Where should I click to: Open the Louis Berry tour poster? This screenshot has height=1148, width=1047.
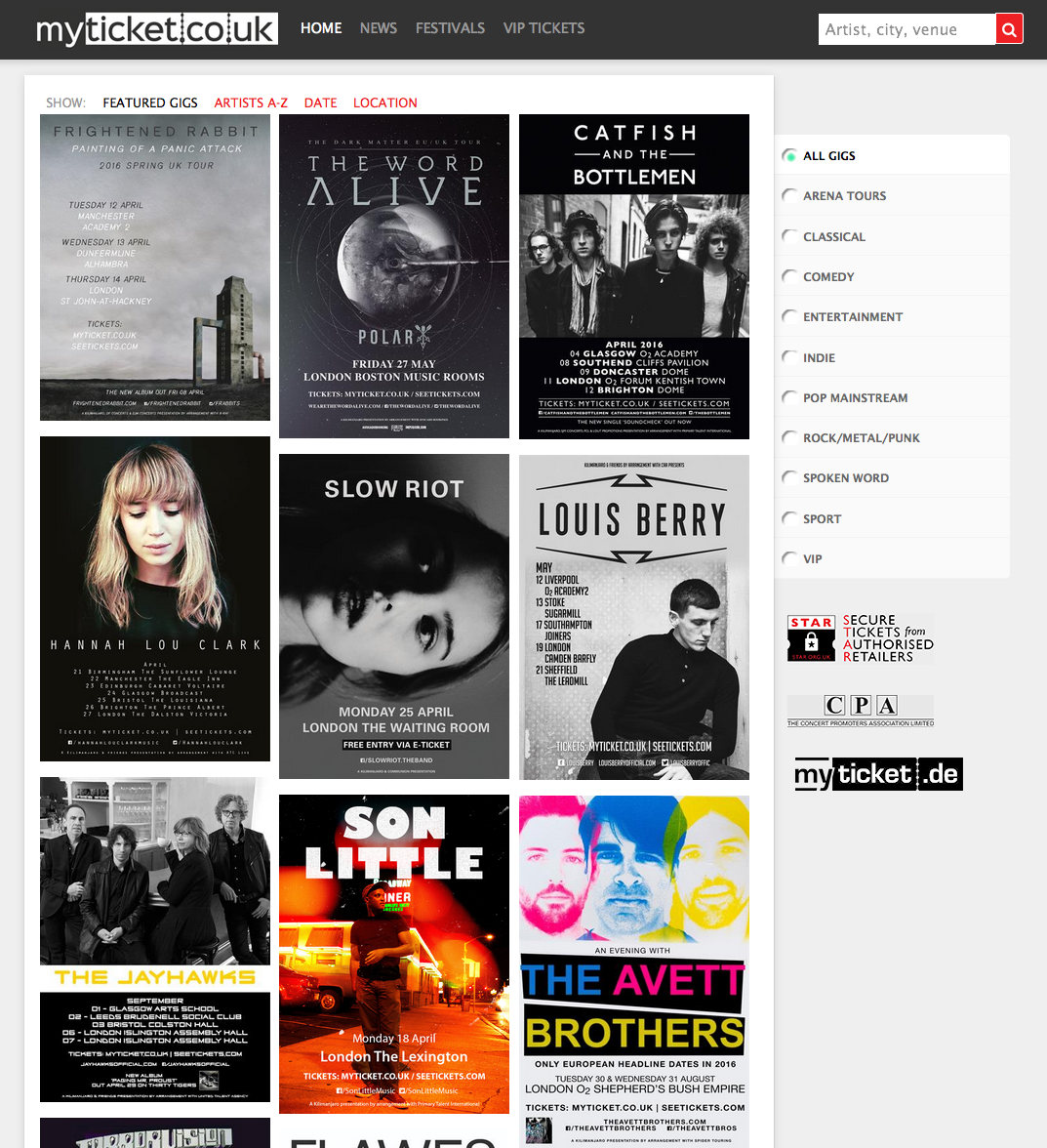tap(634, 617)
